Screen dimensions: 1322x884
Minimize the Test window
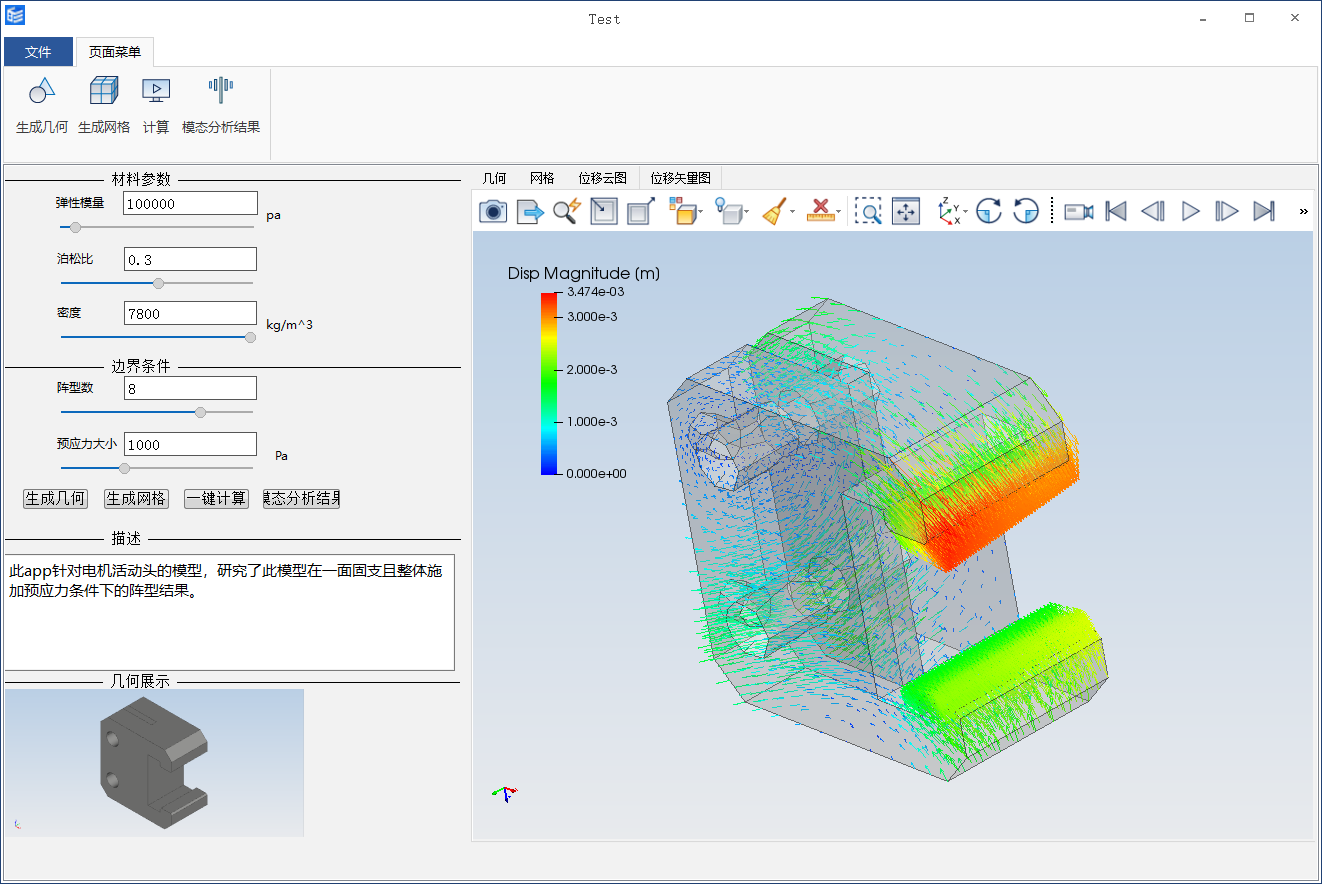[x=1204, y=18]
